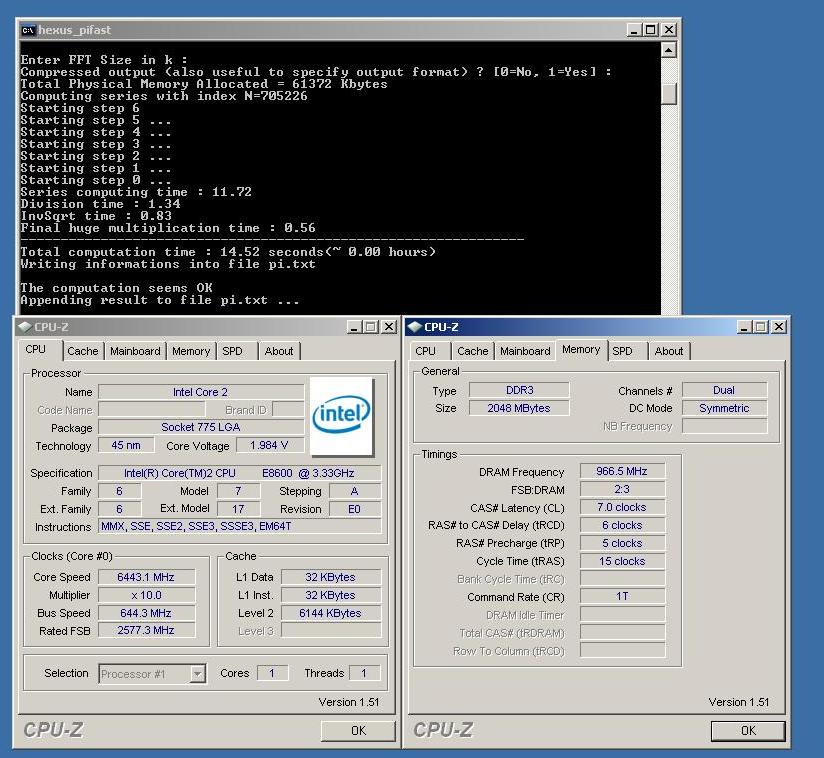This screenshot has width=824, height=758.
Task: Select CPU tab in left CPU-Z window
Action: (36, 349)
